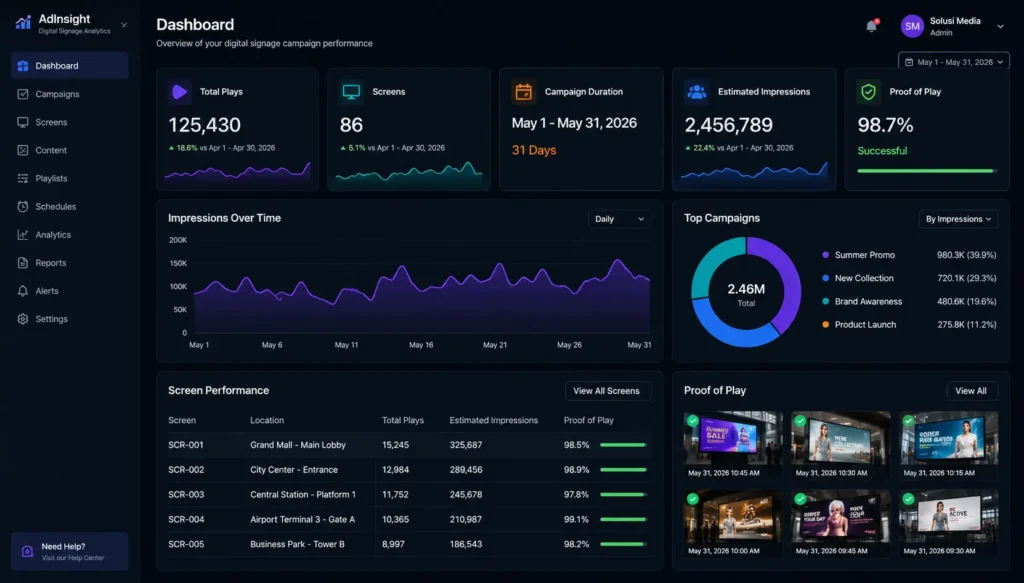Click the Settings gear icon
This screenshot has width=1024, height=583.
[23, 319]
